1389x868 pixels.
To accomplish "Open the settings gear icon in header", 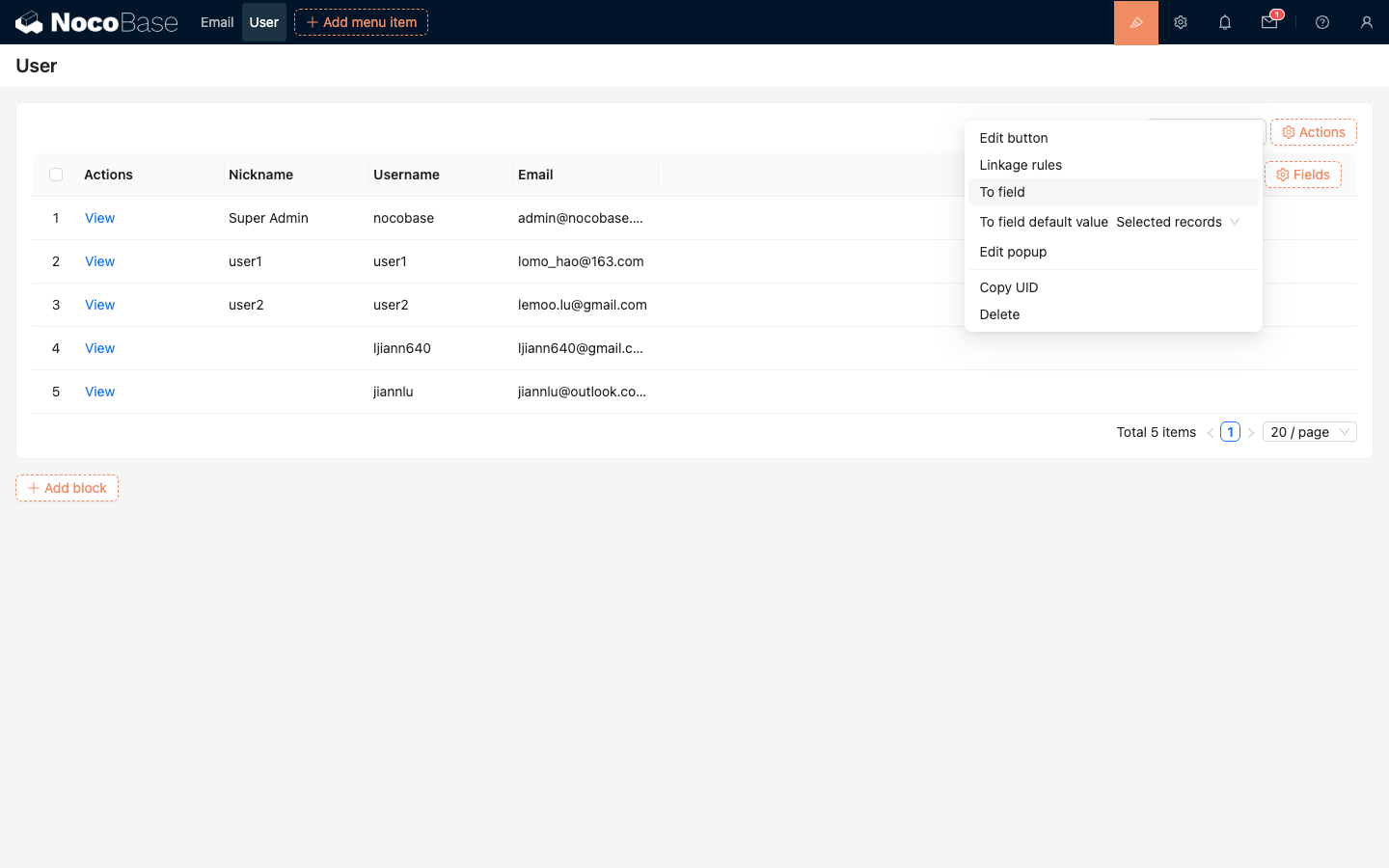I will pos(1180,22).
